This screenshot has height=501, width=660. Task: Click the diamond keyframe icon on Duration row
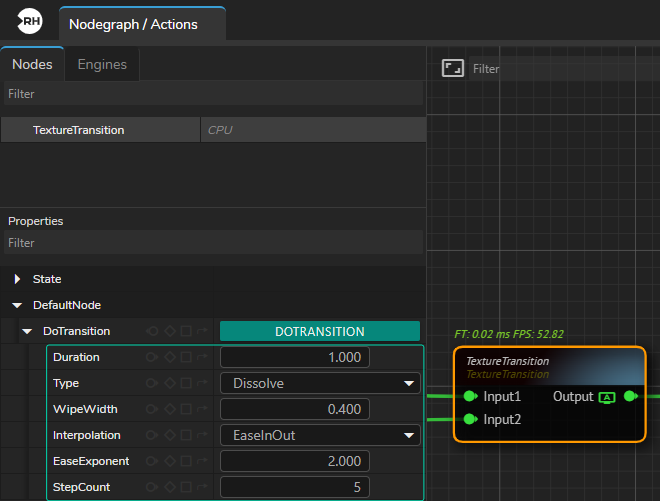coord(170,357)
